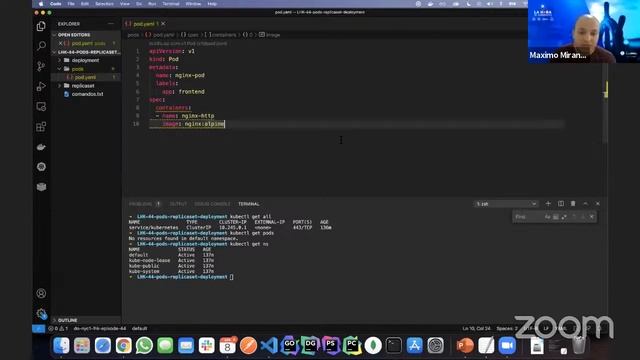Split the terminal

pos(561,203)
